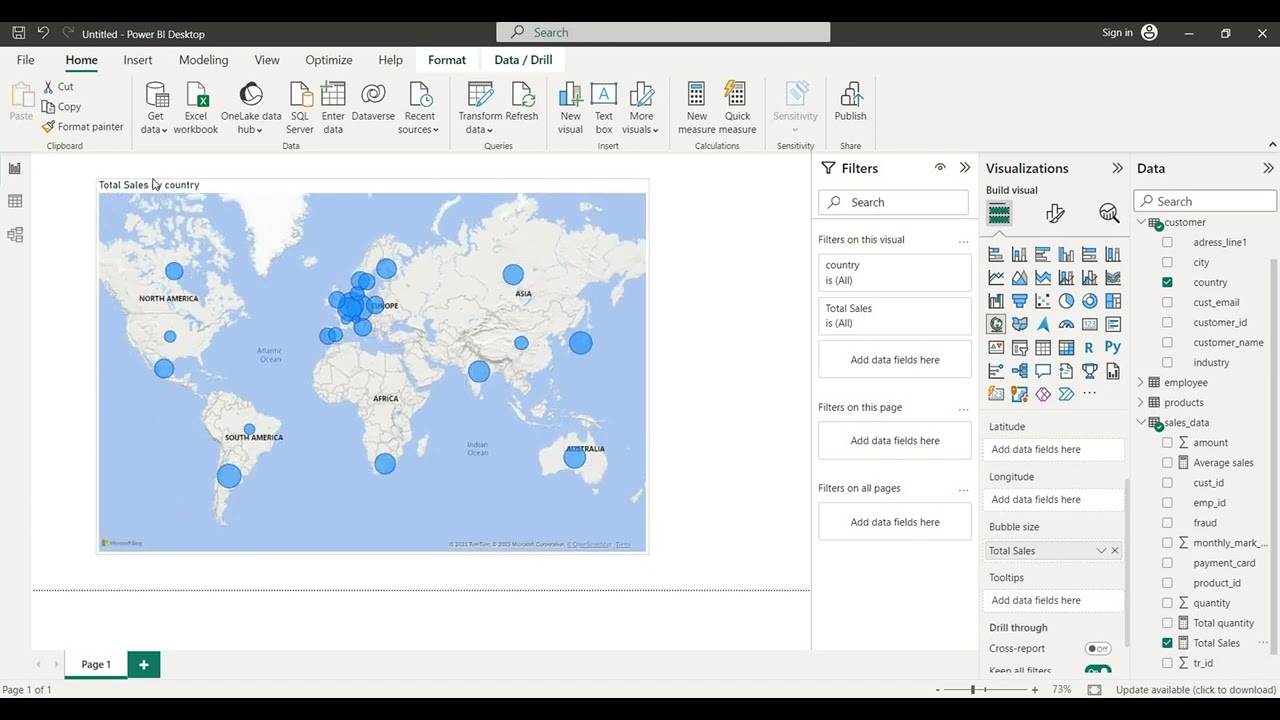This screenshot has width=1280, height=720.
Task: Choose the donut chart visual icon
Action: (1089, 301)
